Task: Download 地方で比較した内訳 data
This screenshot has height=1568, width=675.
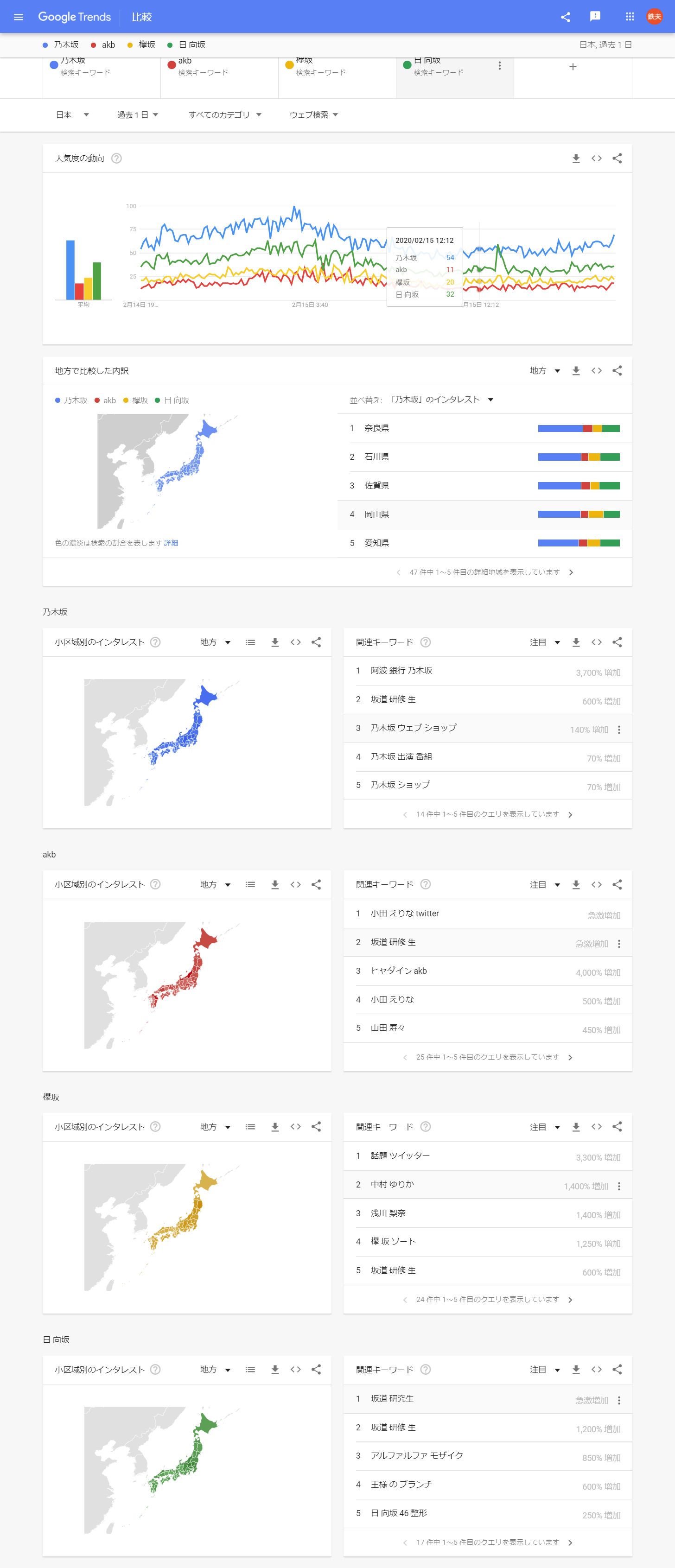Action: pos(576,371)
